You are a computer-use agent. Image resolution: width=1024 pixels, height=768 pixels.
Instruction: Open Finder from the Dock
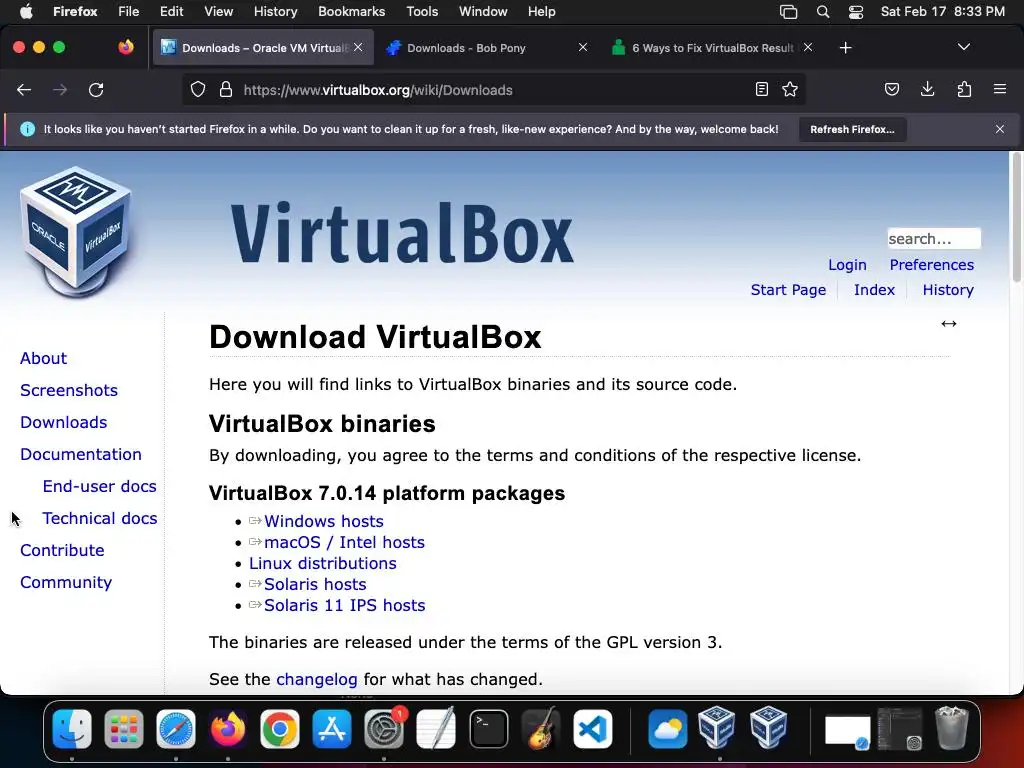72,729
